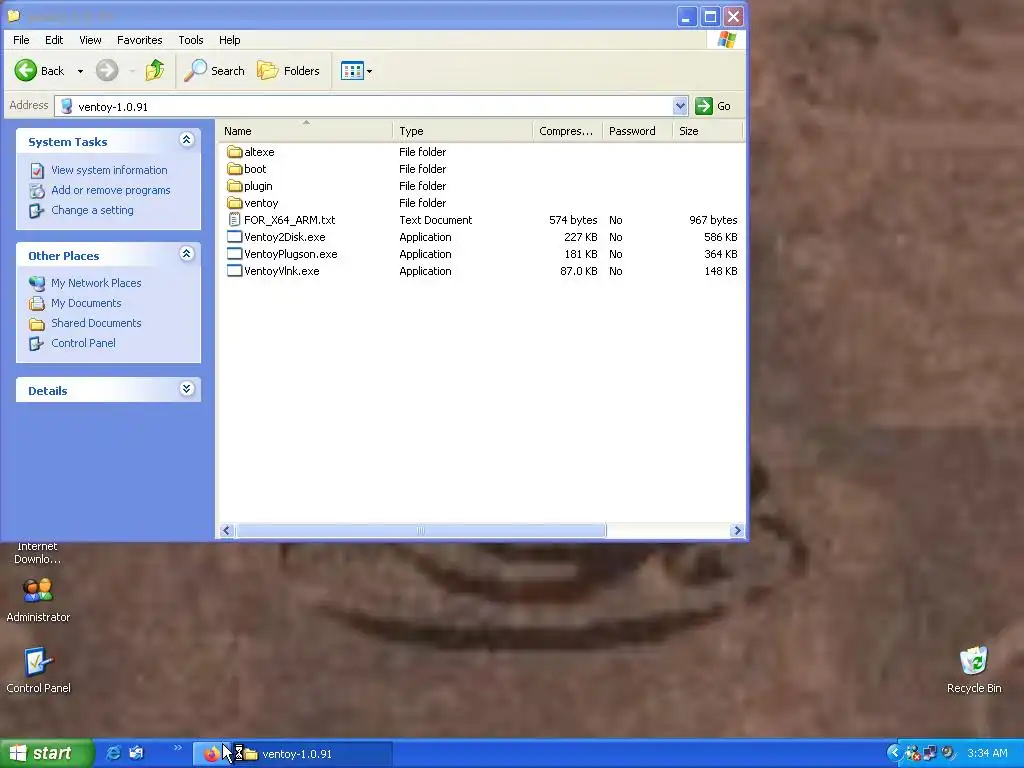Sort by the Size column header
The width and height of the screenshot is (1024, 768).
tap(708, 131)
